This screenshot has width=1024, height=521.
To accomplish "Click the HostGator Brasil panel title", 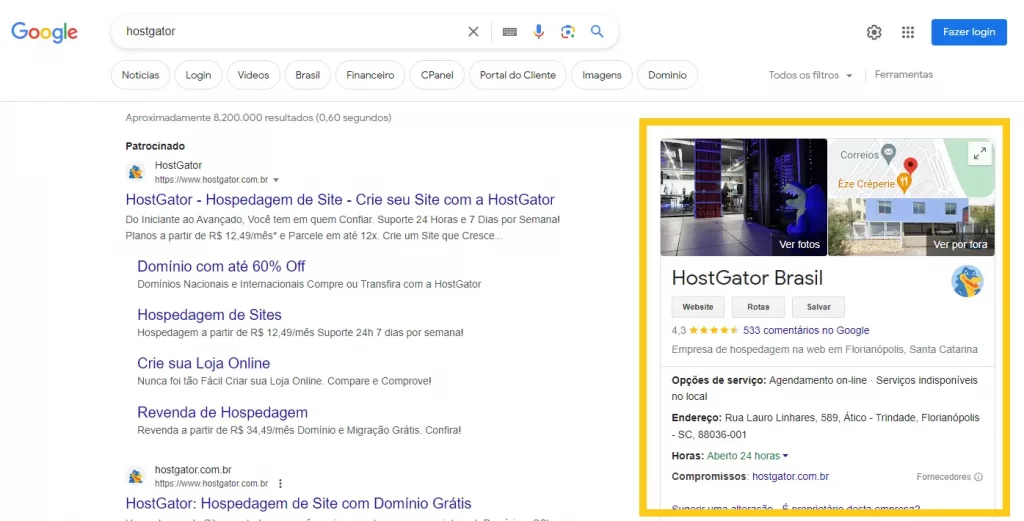I will click(747, 278).
